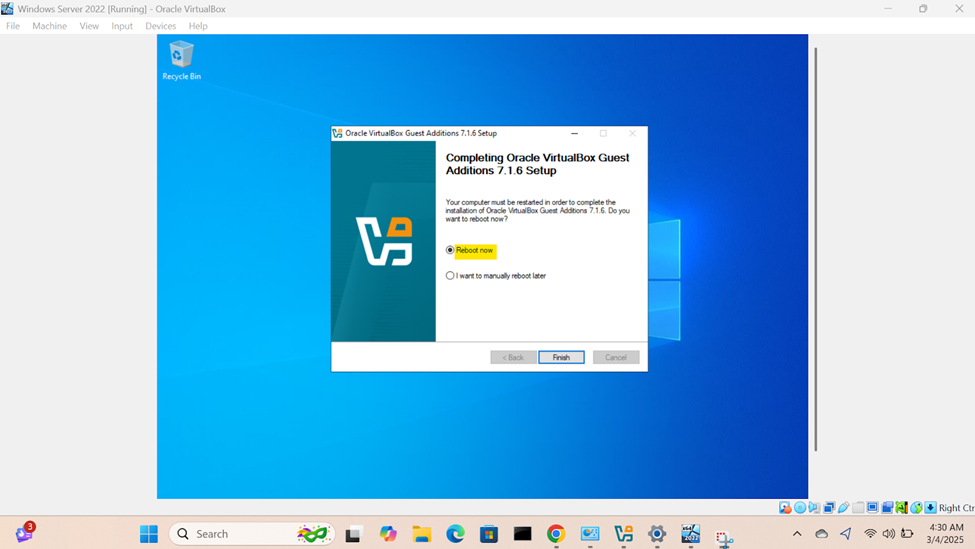The width and height of the screenshot is (975, 549).
Task: Open the File menu
Action: coord(13,25)
